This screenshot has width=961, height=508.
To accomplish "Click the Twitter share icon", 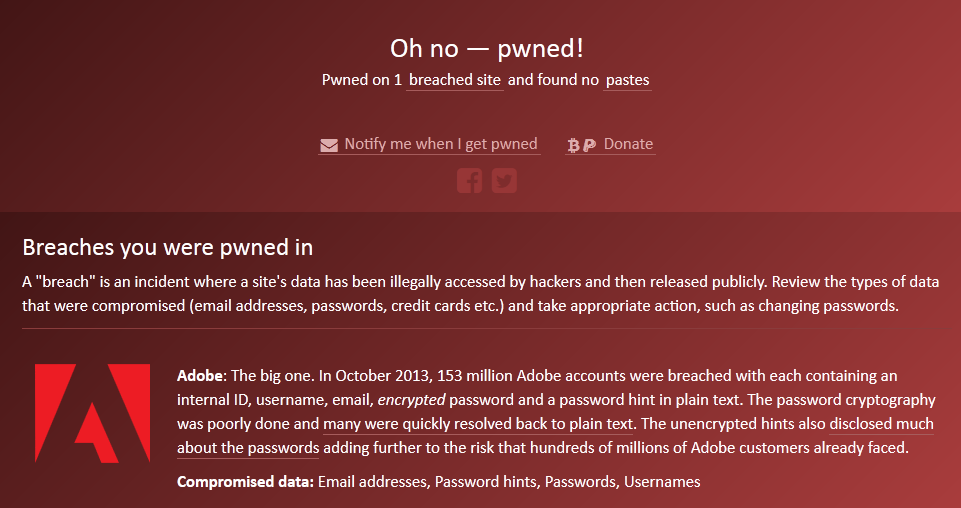I will click(x=504, y=181).
